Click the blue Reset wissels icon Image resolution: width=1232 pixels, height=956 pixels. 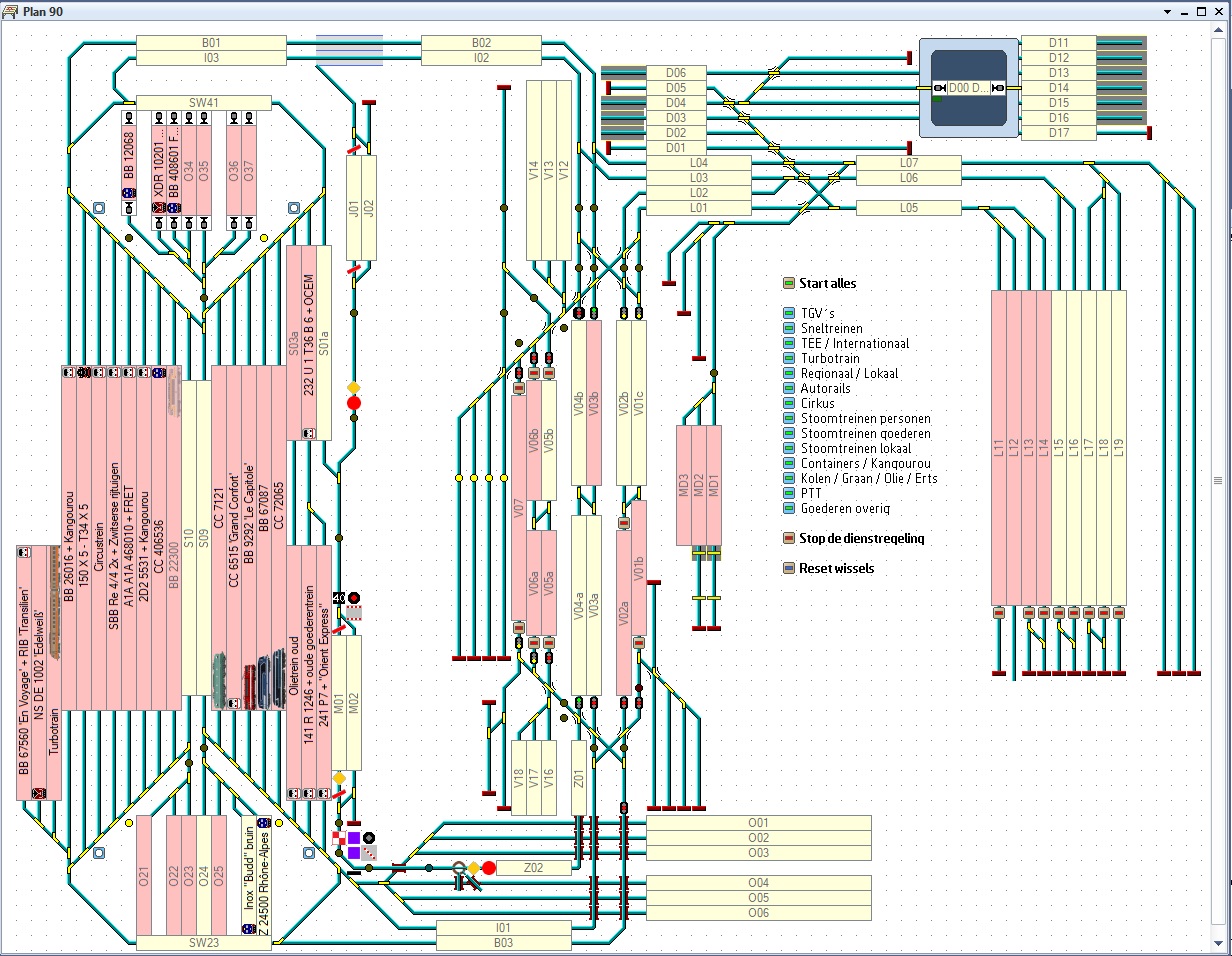coord(788,568)
